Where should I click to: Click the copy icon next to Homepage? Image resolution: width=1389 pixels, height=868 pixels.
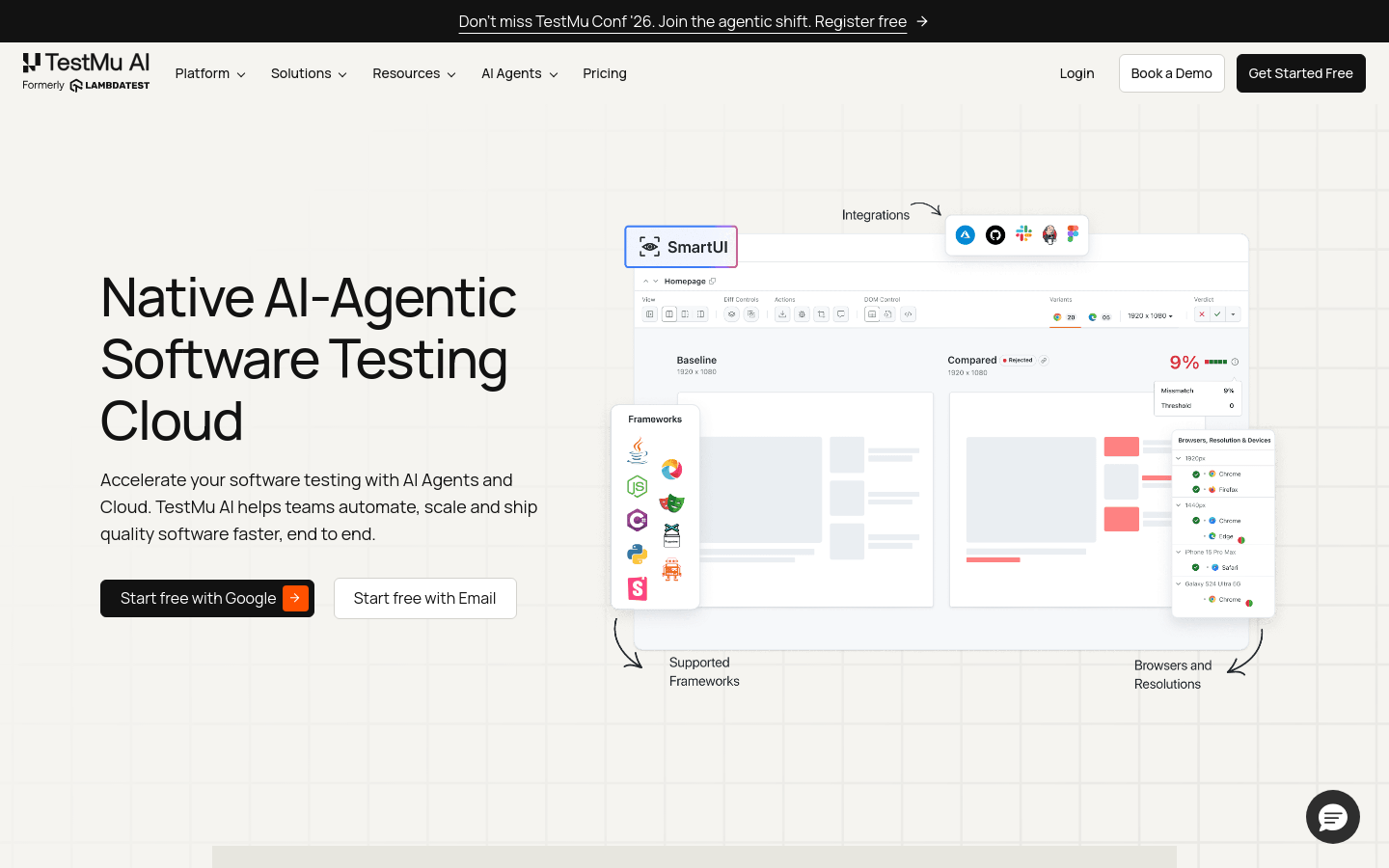(712, 282)
